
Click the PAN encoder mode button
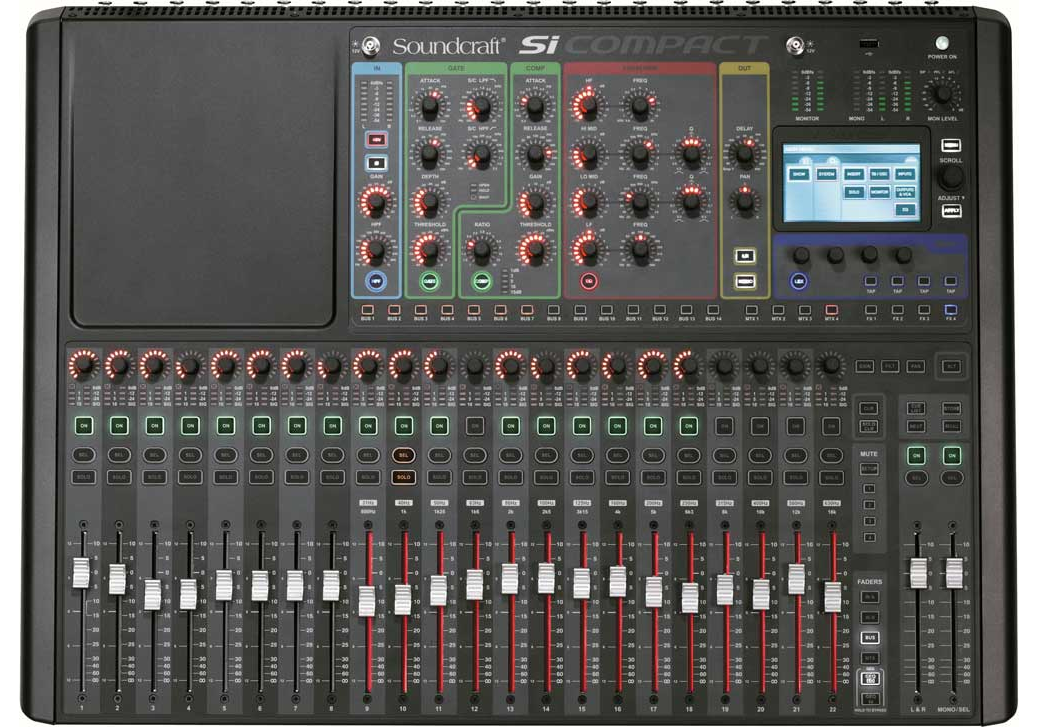915,366
